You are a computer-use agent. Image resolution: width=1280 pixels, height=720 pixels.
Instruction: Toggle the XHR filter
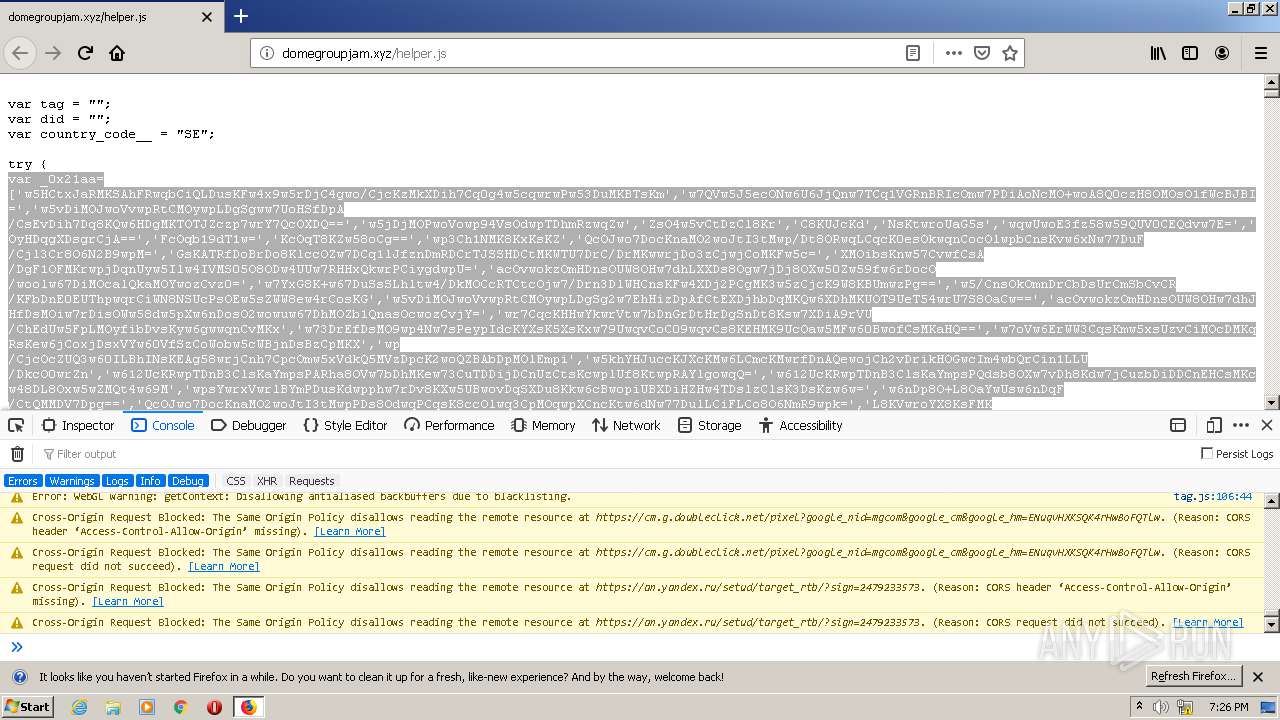(x=266, y=481)
